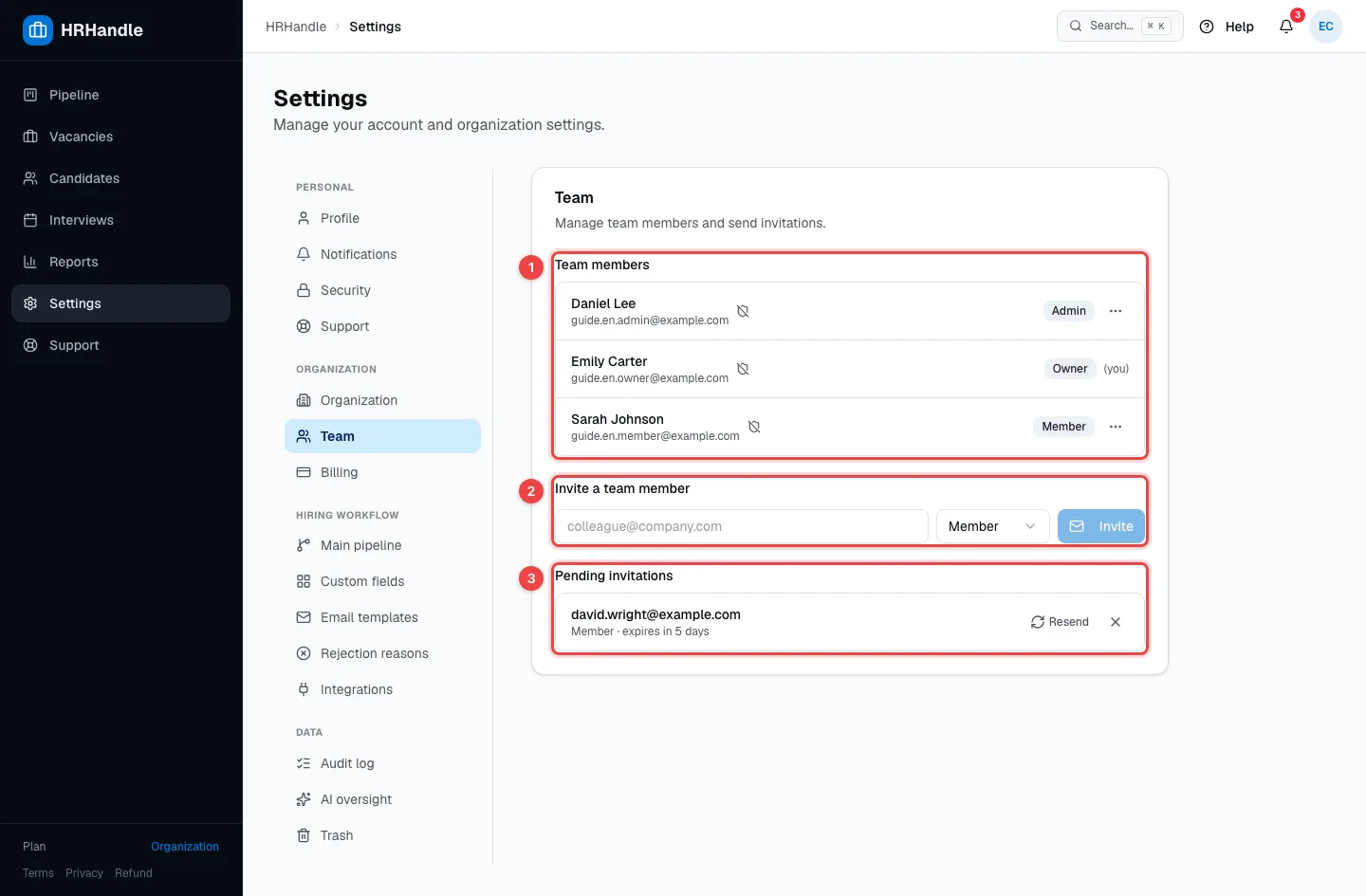Open the three-dot menu for Daniel Lee
Image resolution: width=1366 pixels, height=896 pixels.
[1116, 311]
